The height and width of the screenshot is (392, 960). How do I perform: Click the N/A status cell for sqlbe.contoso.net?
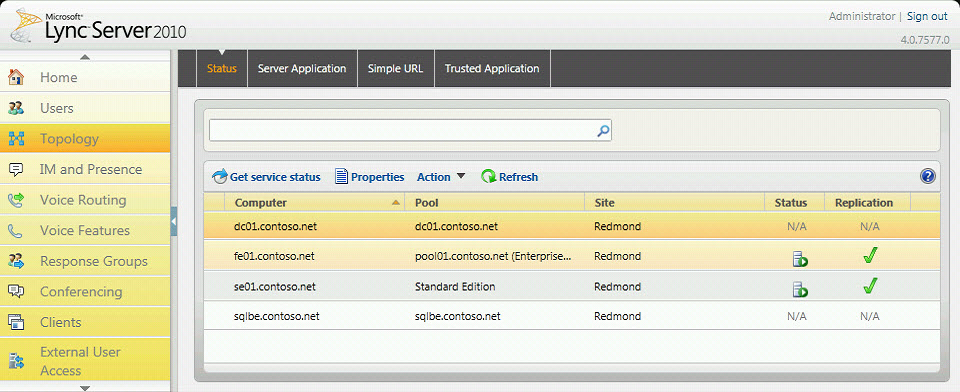[x=797, y=317]
